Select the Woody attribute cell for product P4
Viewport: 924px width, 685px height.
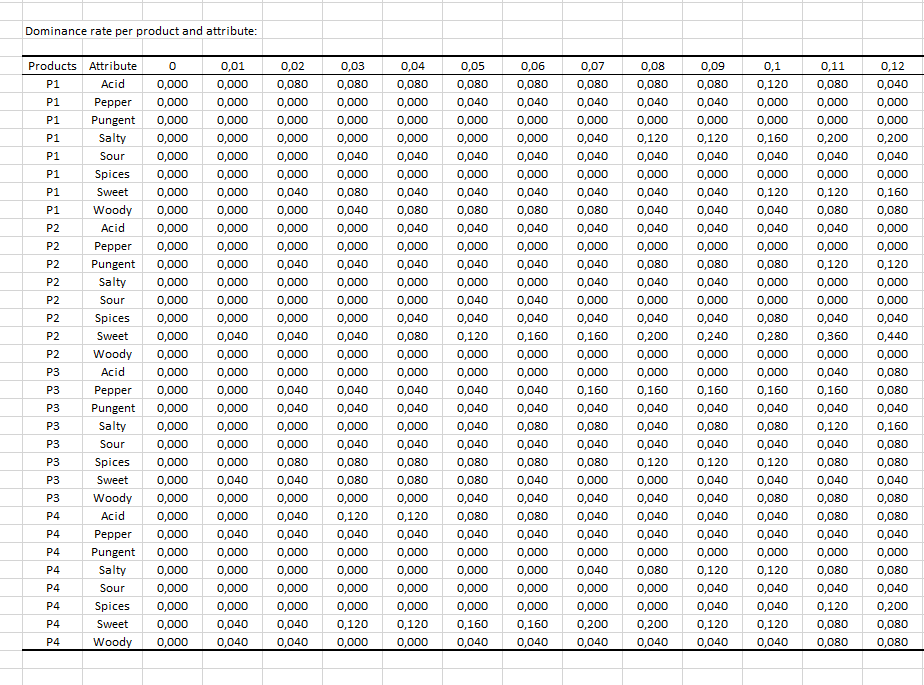click(113, 642)
